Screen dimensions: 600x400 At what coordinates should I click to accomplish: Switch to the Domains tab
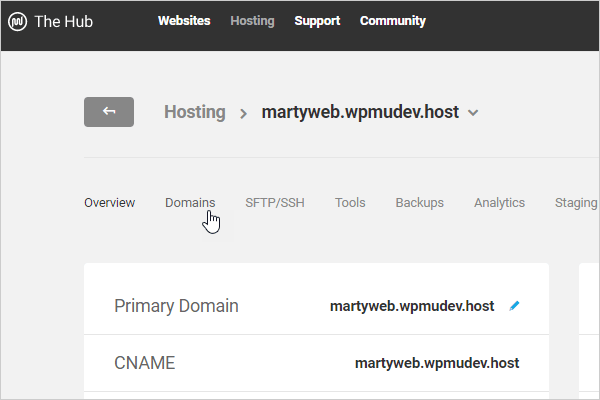pos(190,202)
